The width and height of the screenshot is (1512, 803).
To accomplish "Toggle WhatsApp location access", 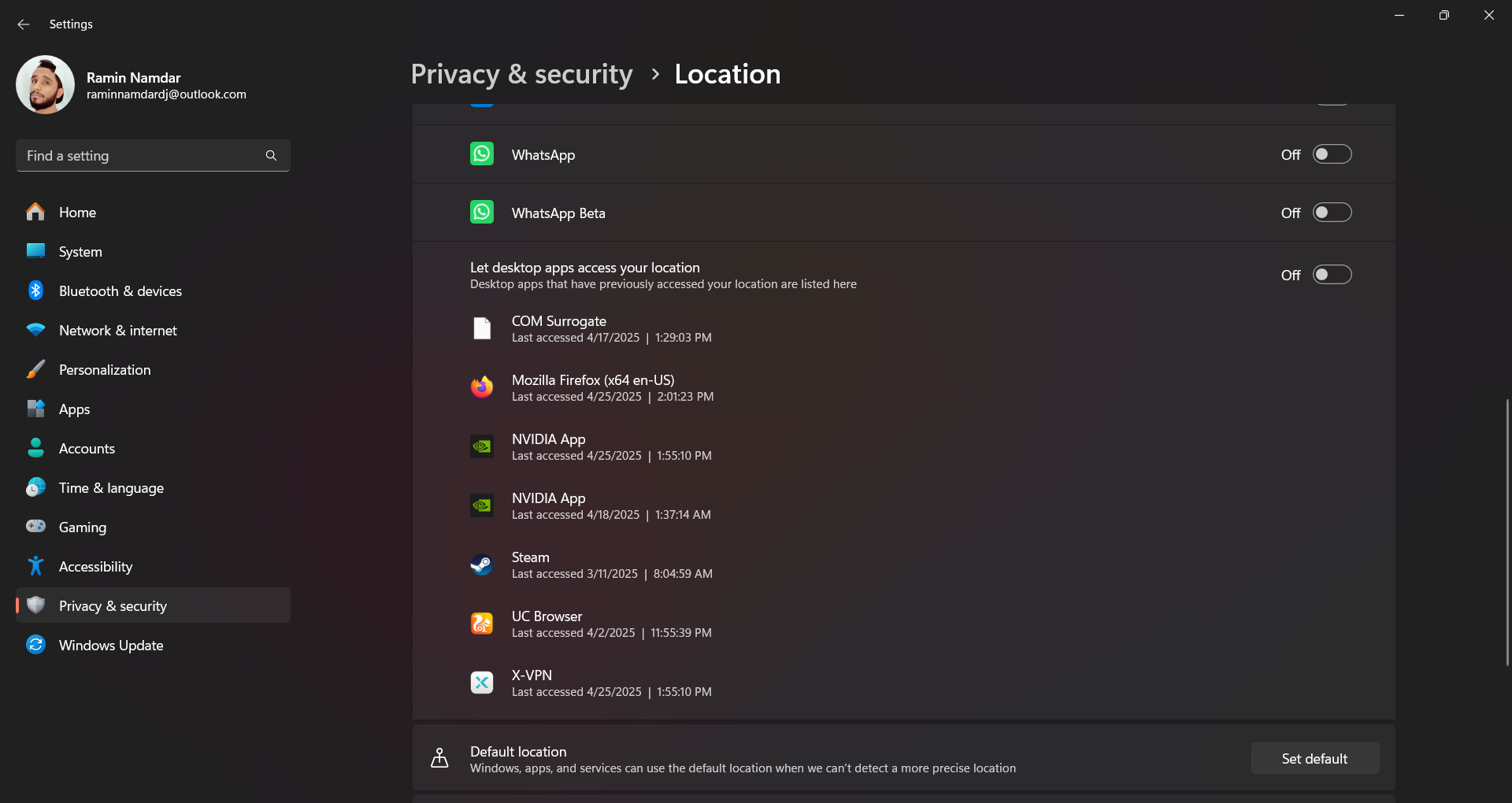I will [x=1332, y=154].
